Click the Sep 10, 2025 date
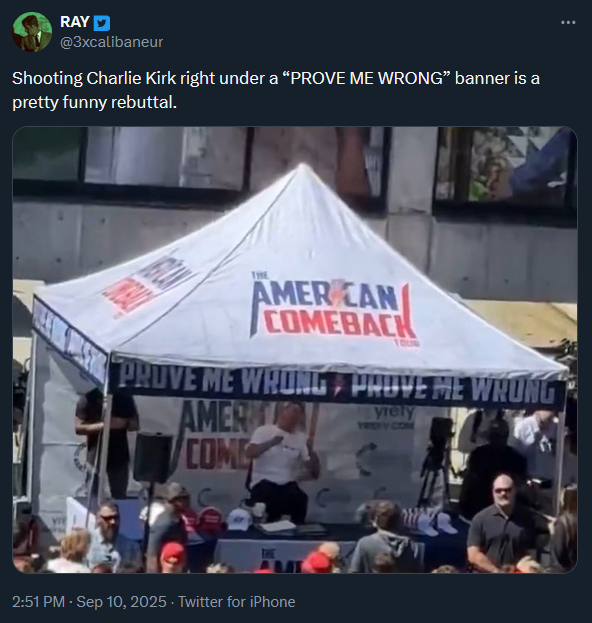Image resolution: width=592 pixels, height=623 pixels. (121, 602)
